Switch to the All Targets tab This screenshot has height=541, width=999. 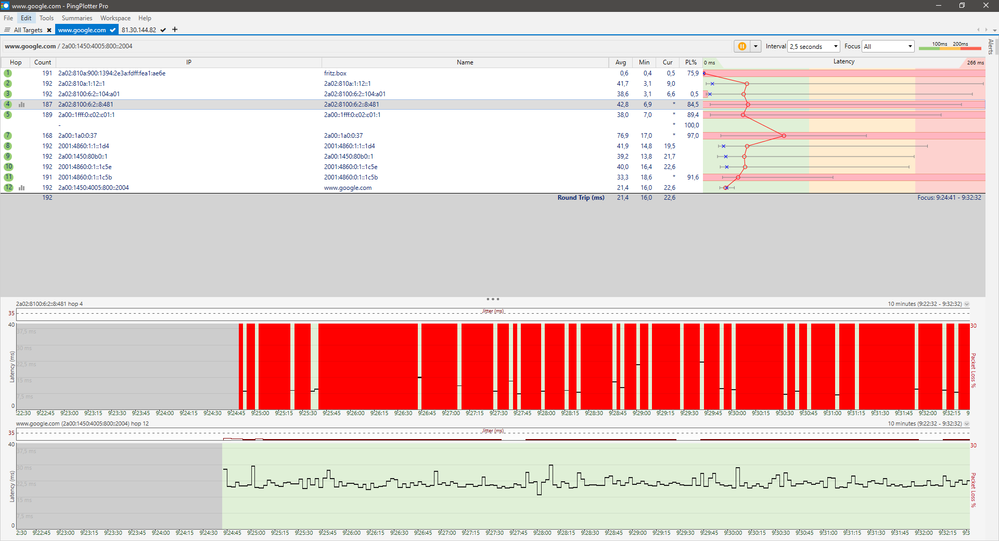tap(27, 30)
